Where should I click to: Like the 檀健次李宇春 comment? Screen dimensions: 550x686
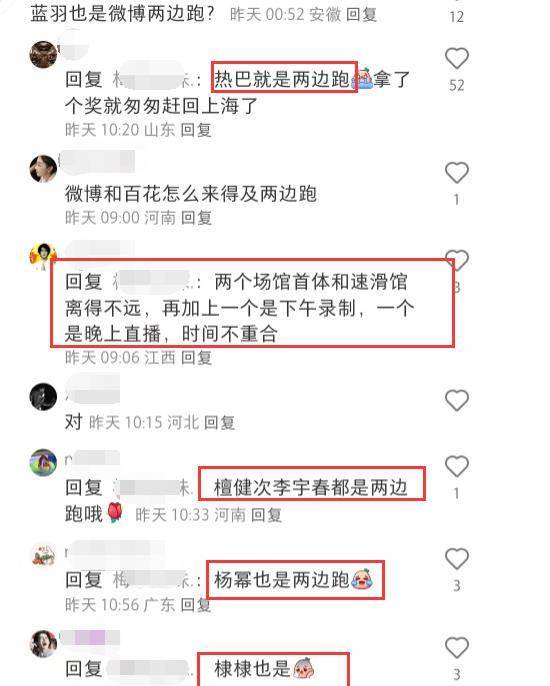tap(457, 466)
